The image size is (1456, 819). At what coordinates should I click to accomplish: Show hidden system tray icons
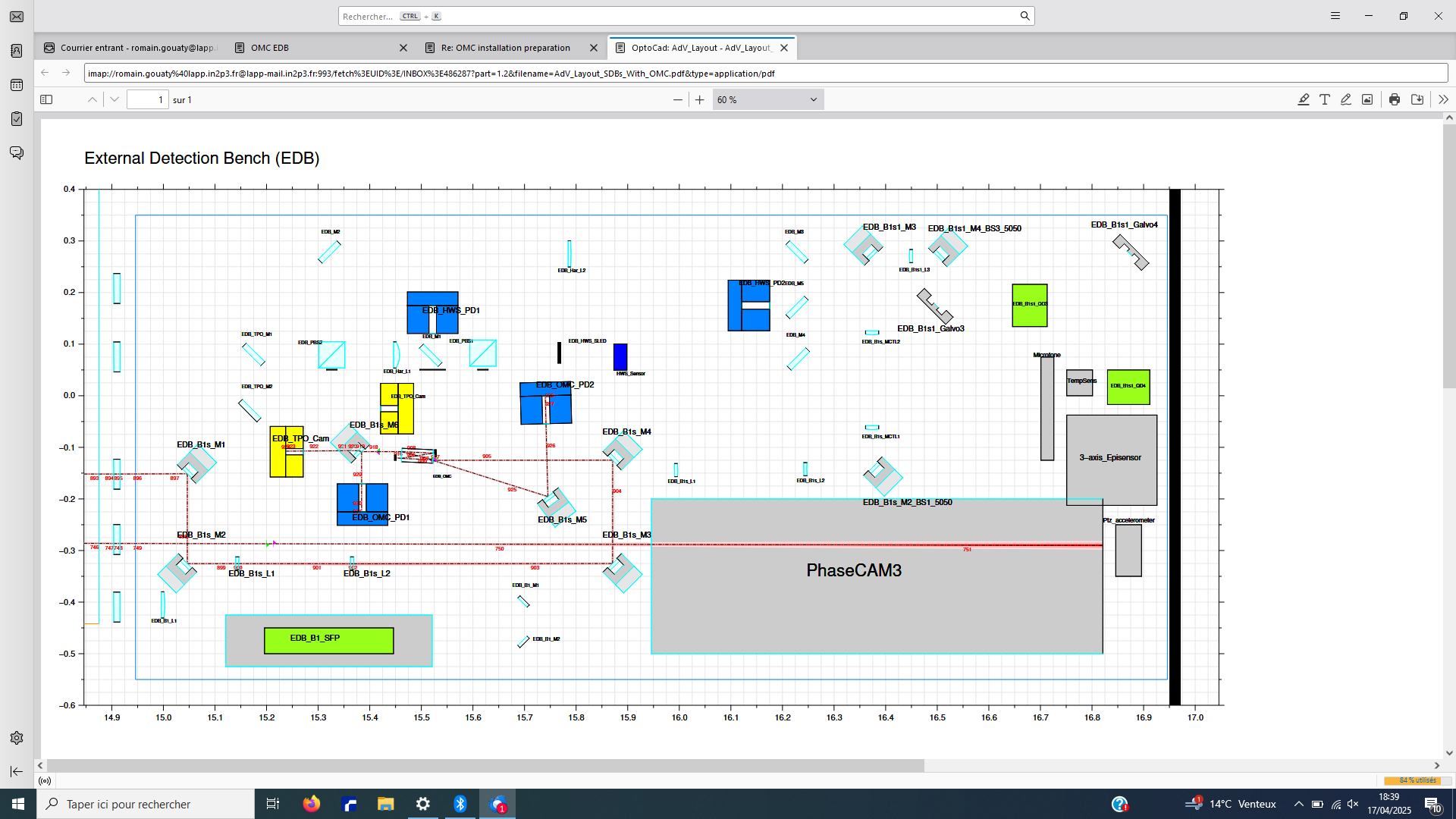click(1298, 804)
